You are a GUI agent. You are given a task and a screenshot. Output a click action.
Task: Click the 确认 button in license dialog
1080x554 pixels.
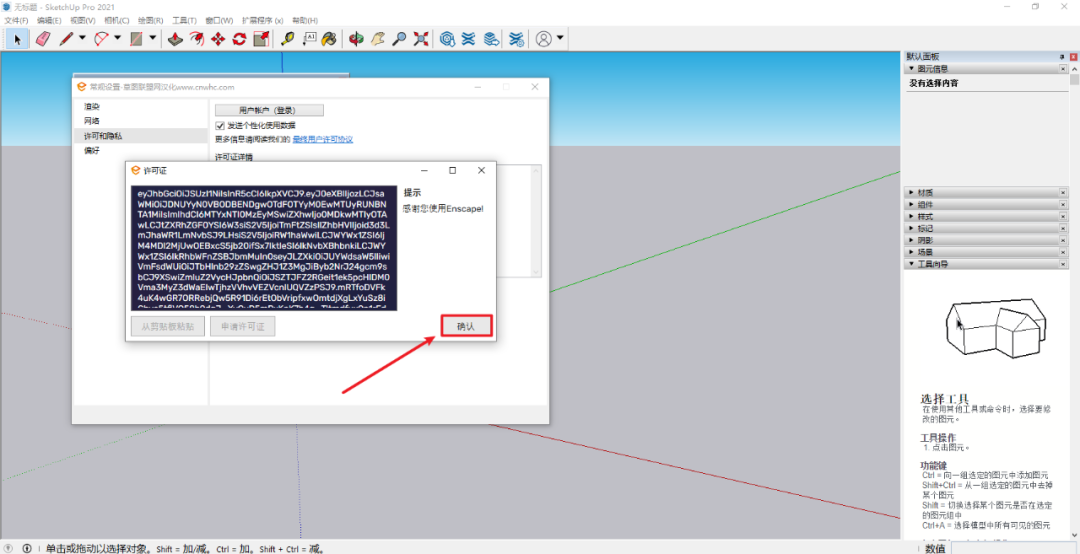(x=467, y=326)
